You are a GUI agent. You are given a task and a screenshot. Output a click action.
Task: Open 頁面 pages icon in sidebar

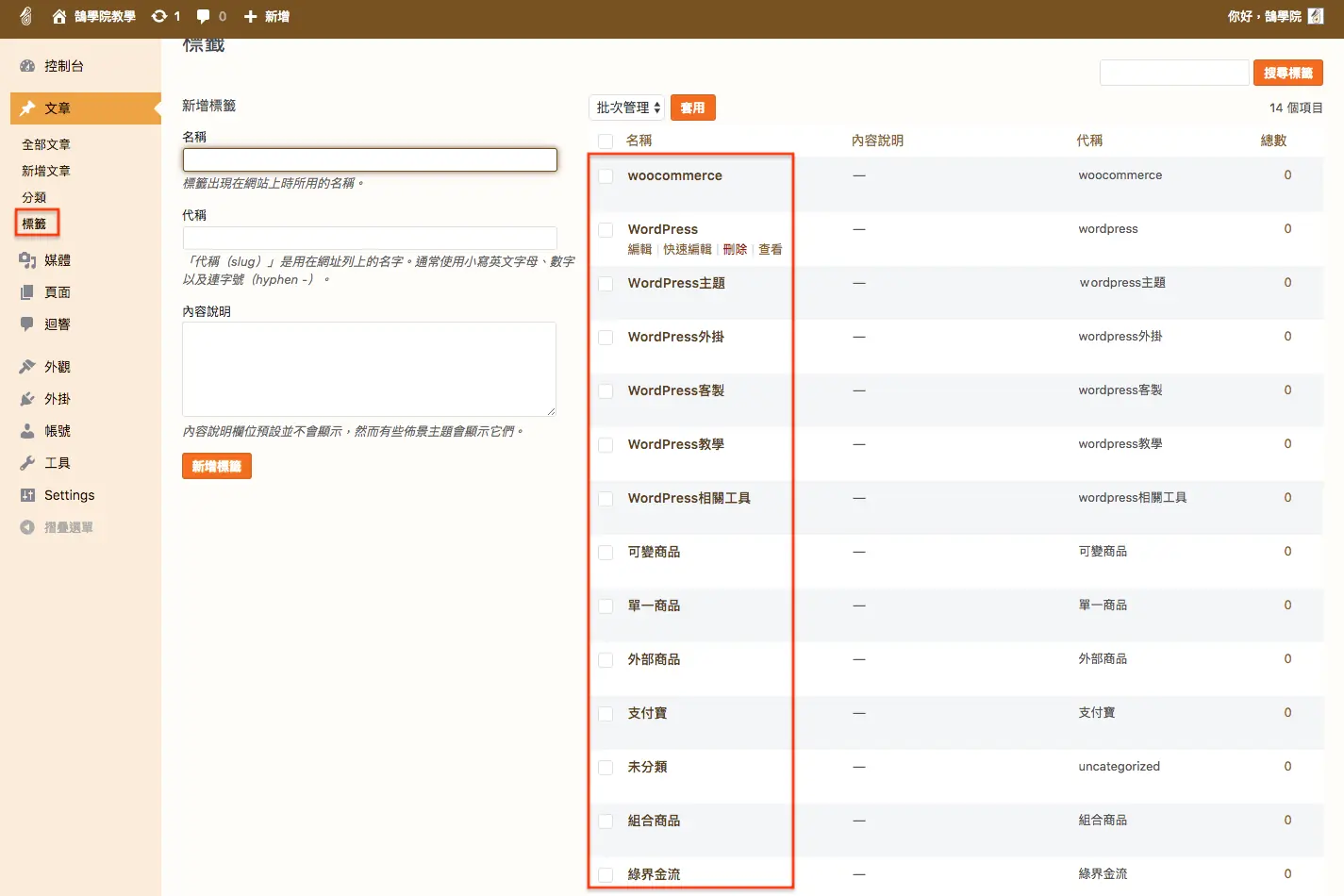(x=27, y=292)
